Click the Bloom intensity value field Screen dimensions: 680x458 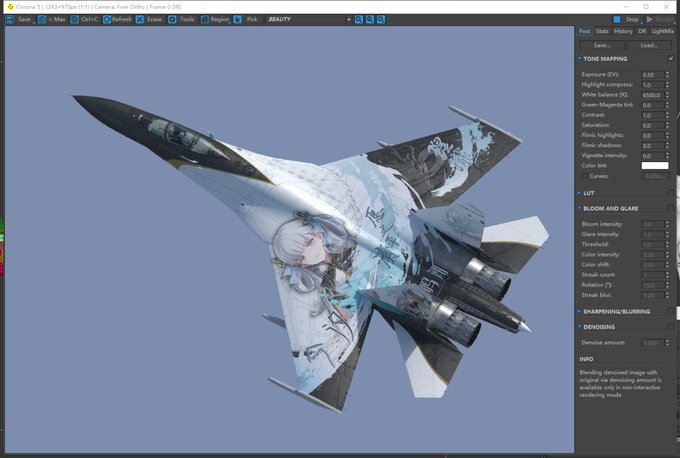click(x=653, y=224)
